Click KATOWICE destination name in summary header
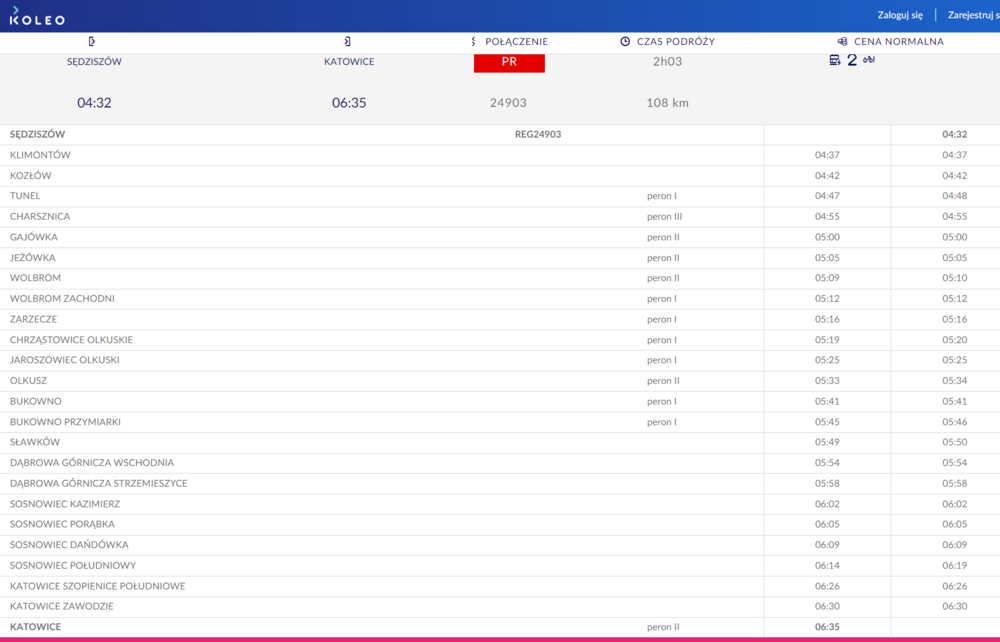 [349, 62]
